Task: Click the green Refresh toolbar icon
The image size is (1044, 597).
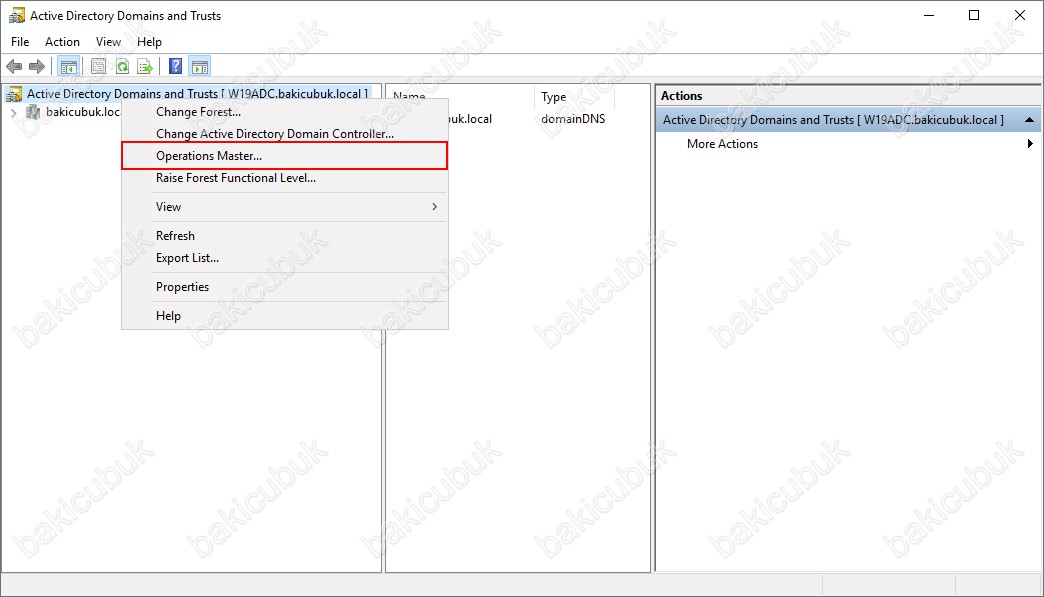Action: tap(123, 67)
